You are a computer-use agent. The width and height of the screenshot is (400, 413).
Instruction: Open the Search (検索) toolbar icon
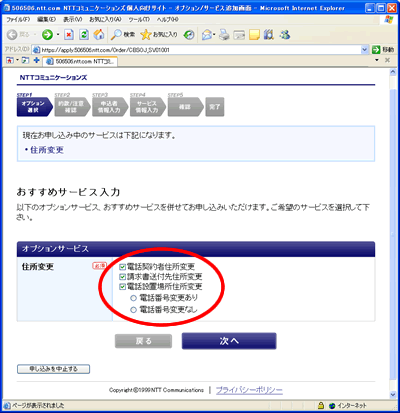point(123,34)
